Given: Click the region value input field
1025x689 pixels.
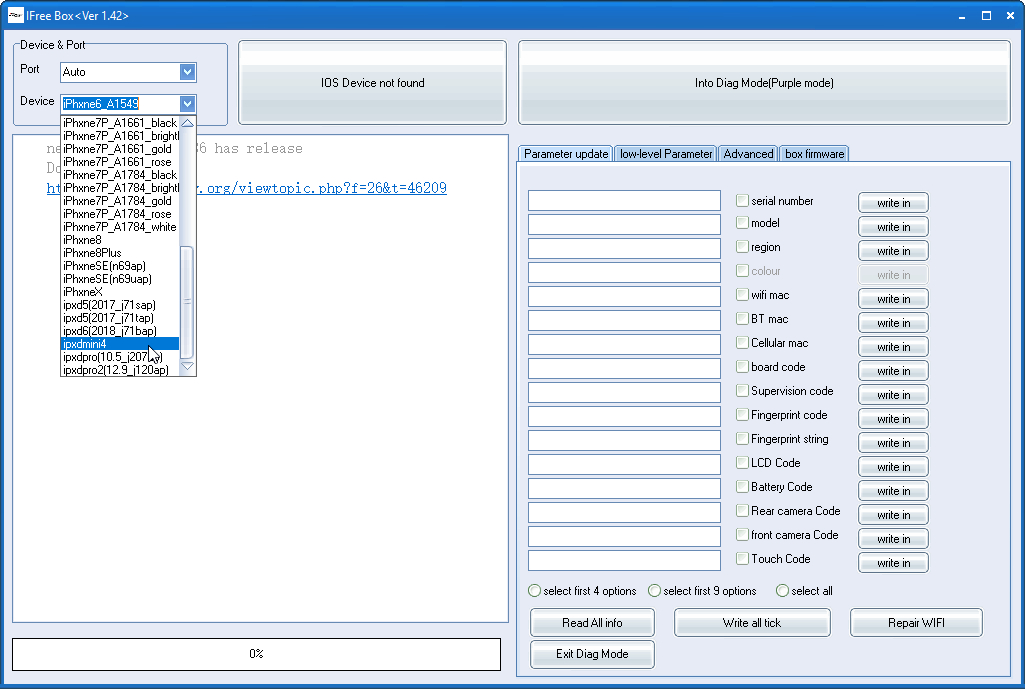Looking at the screenshot, I should 624,248.
